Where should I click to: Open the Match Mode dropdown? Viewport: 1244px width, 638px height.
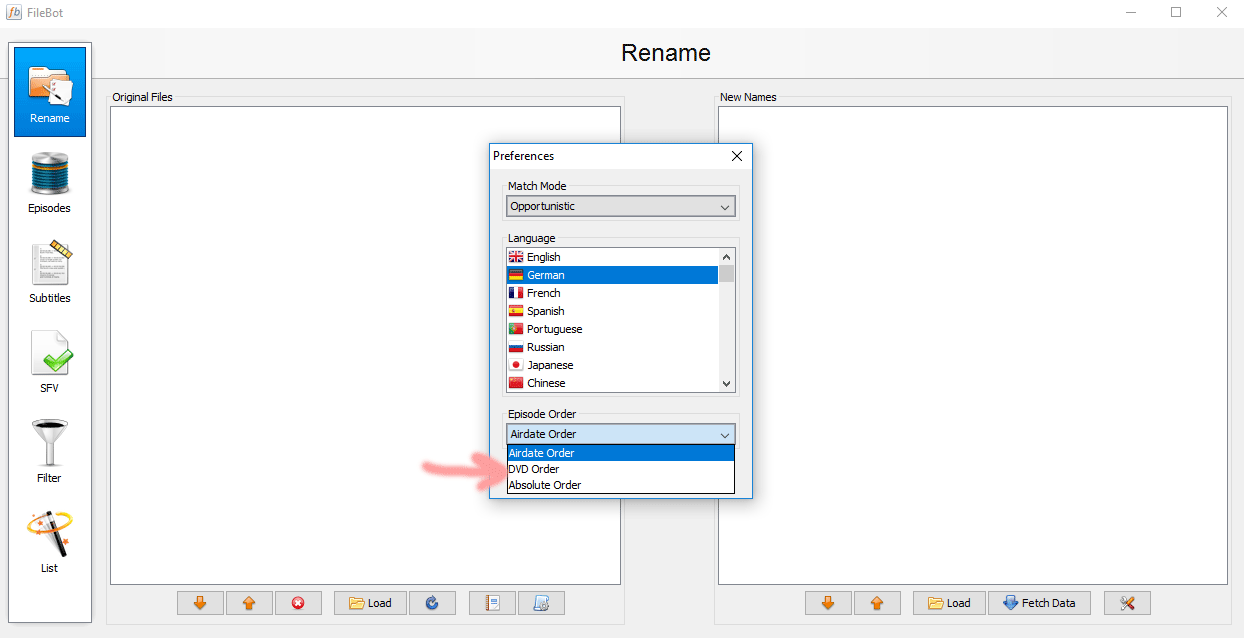(621, 206)
